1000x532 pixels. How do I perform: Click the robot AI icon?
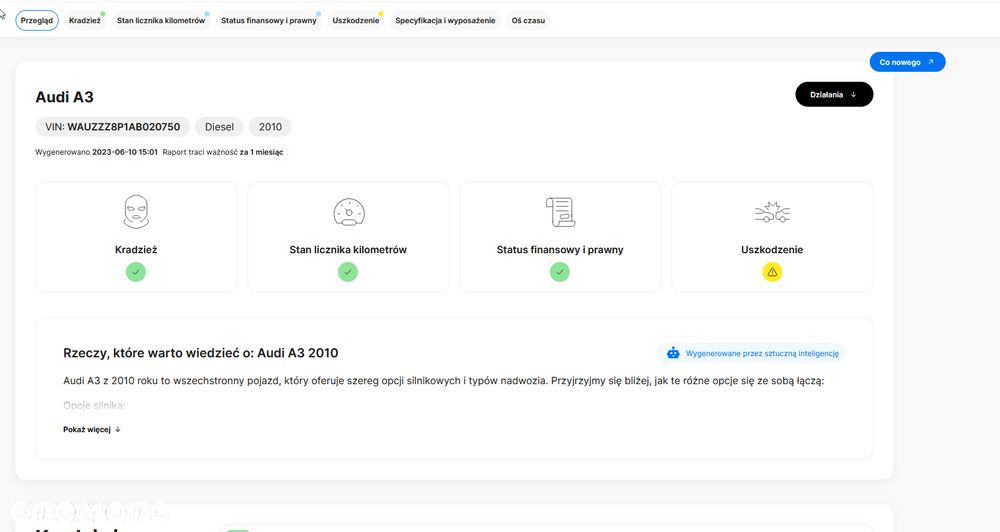click(673, 353)
